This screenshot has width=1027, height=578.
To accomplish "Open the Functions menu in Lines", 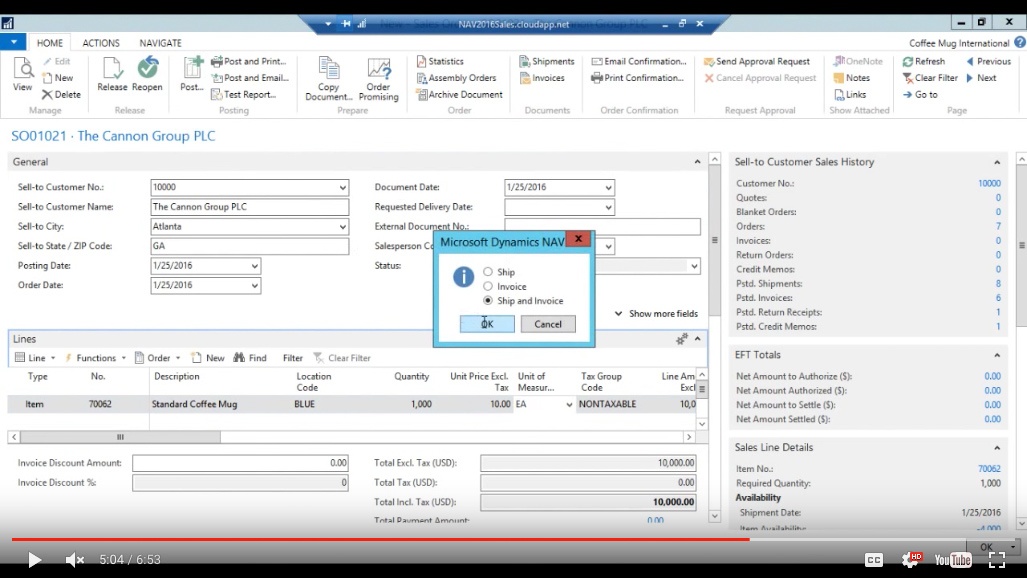I will pos(95,358).
